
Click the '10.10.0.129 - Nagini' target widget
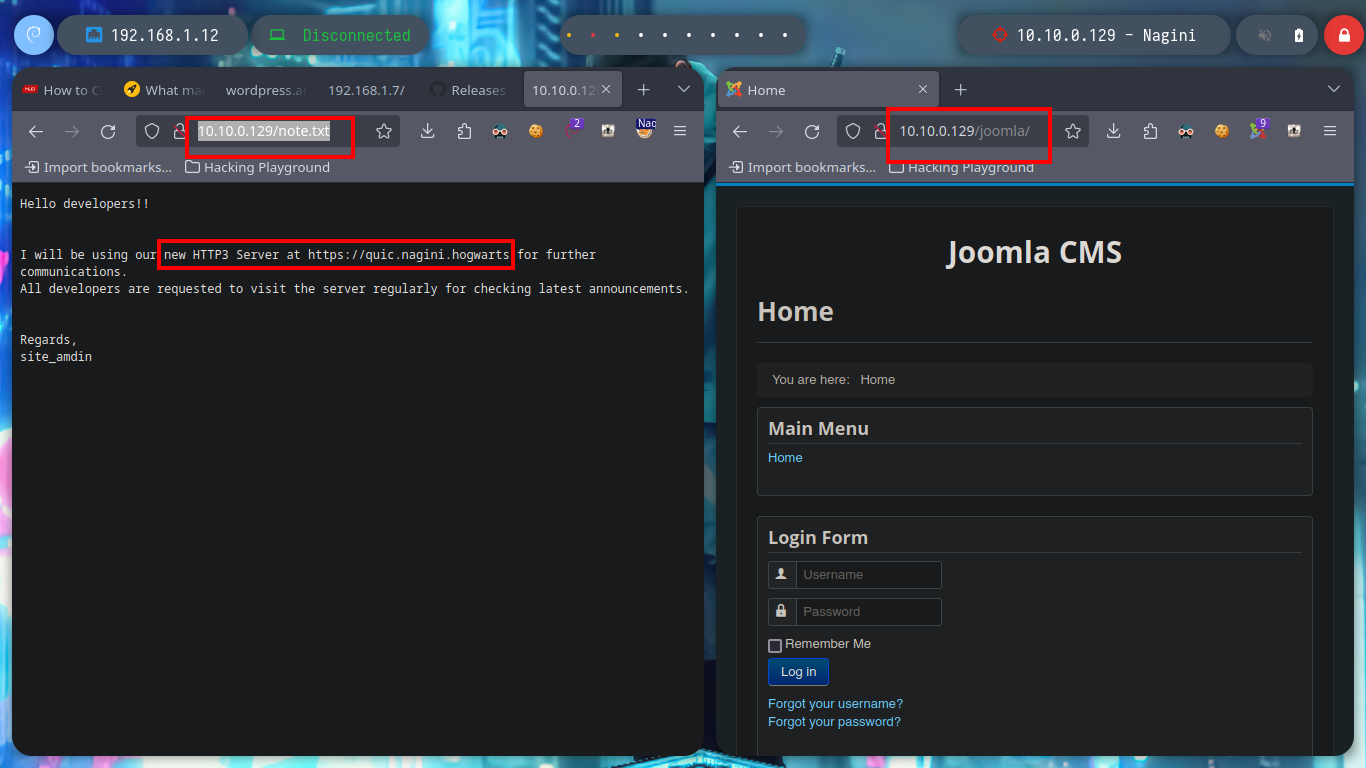pos(1092,35)
